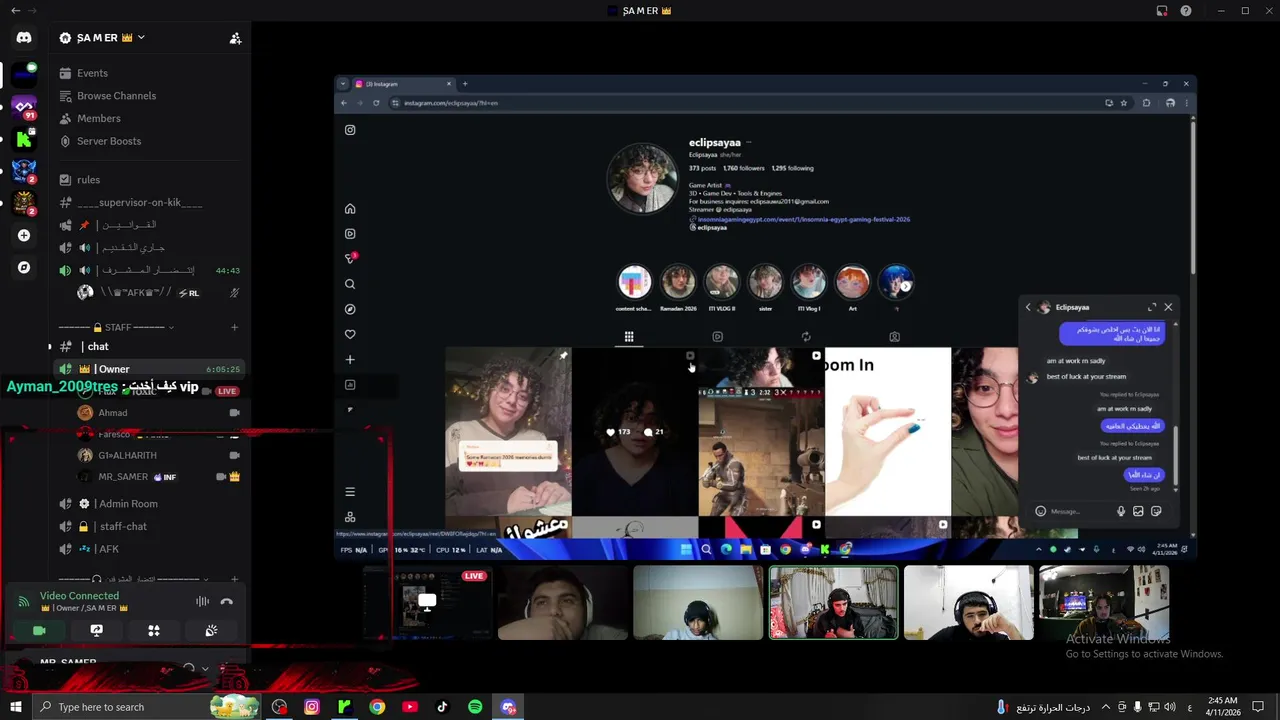Click 1,295 following on the profile
This screenshot has height=720, width=1280.
[x=792, y=168]
